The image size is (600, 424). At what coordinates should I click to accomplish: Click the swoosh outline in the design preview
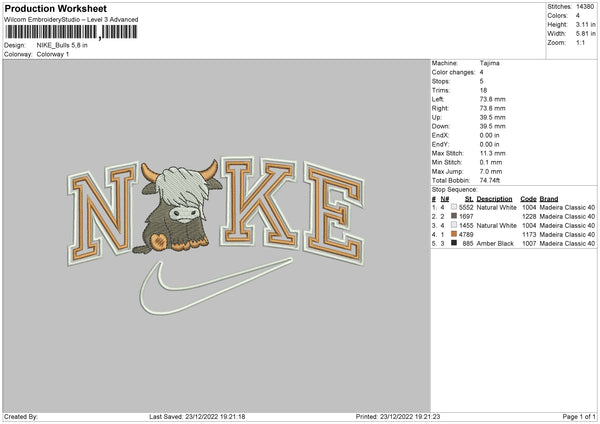point(215,285)
